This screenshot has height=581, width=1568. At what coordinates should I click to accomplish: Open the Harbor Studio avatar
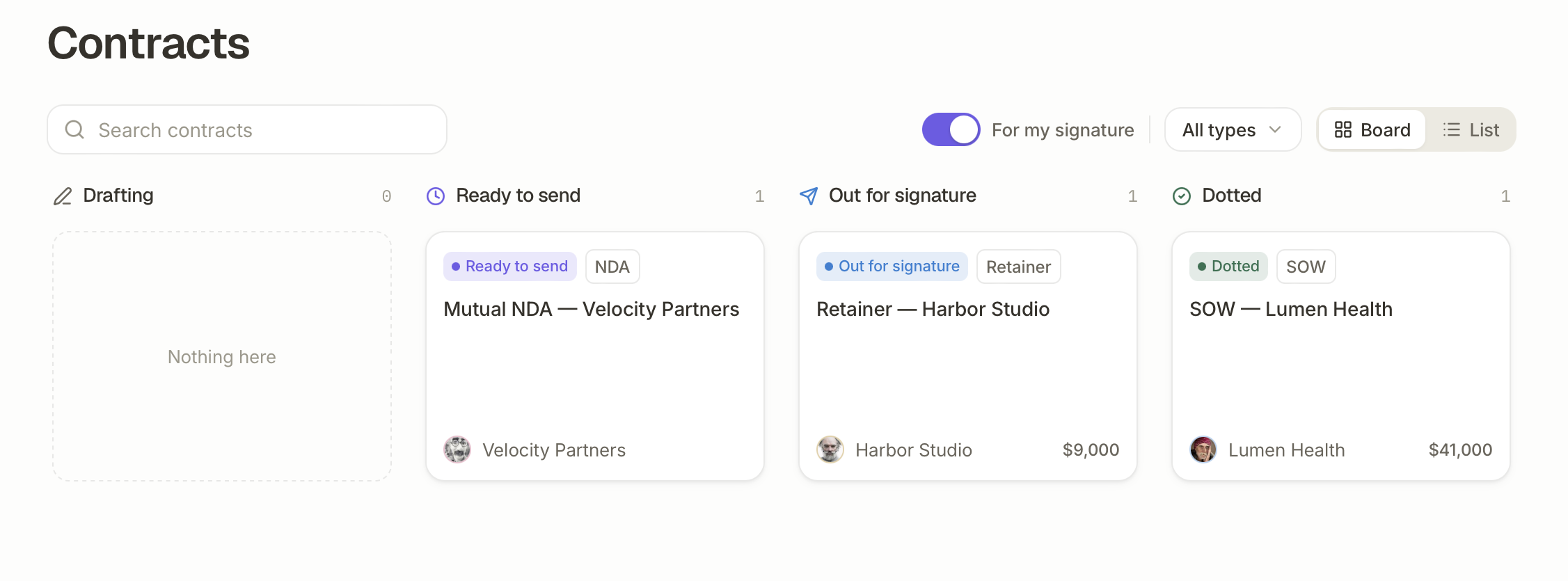pos(830,449)
